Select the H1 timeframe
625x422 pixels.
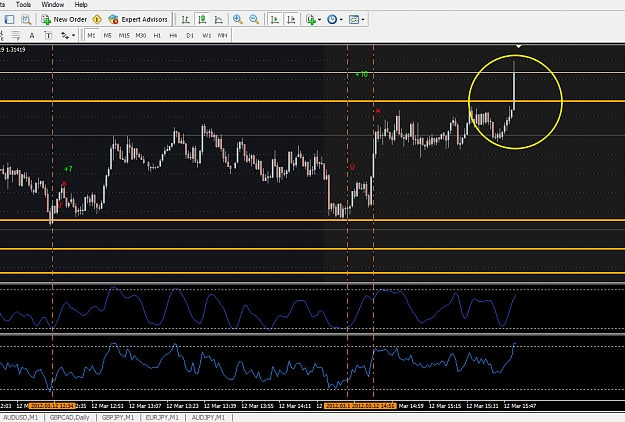click(157, 35)
